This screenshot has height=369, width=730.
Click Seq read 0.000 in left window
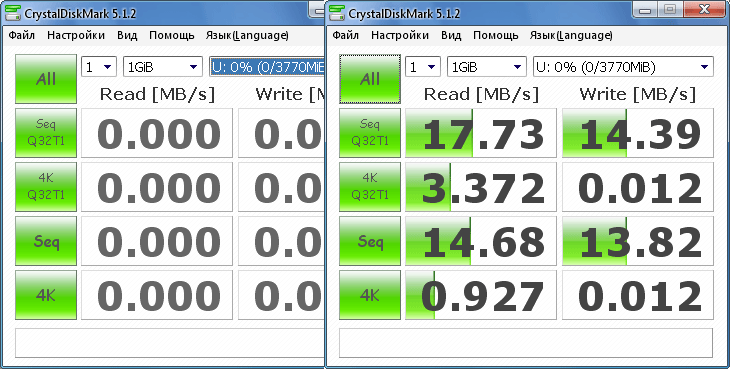click(157, 241)
